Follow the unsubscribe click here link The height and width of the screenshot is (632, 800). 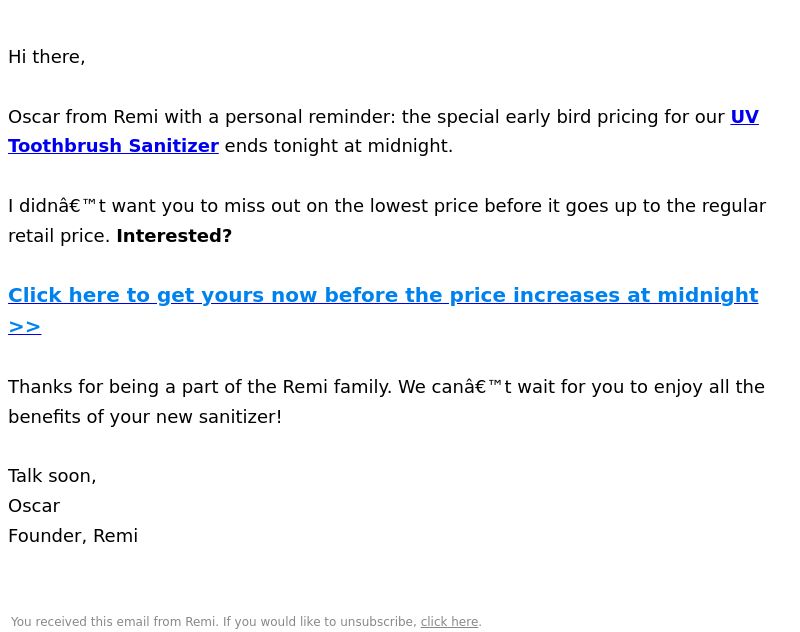[x=449, y=622]
